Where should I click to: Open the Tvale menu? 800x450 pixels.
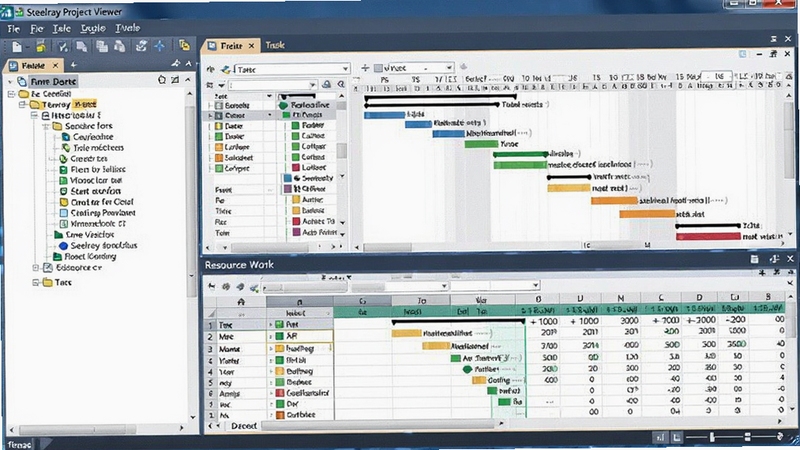[x=128, y=28]
